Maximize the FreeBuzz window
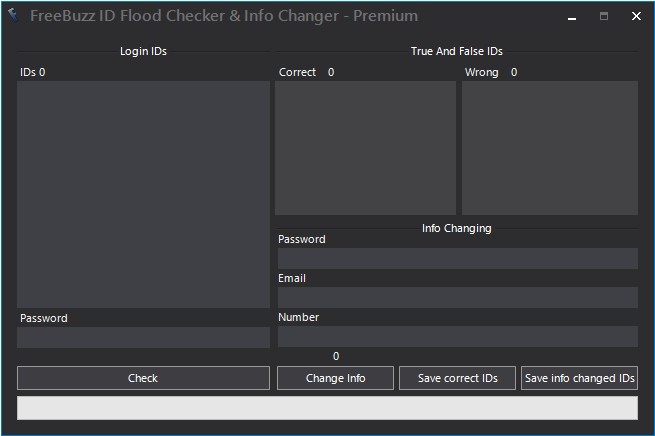 604,16
